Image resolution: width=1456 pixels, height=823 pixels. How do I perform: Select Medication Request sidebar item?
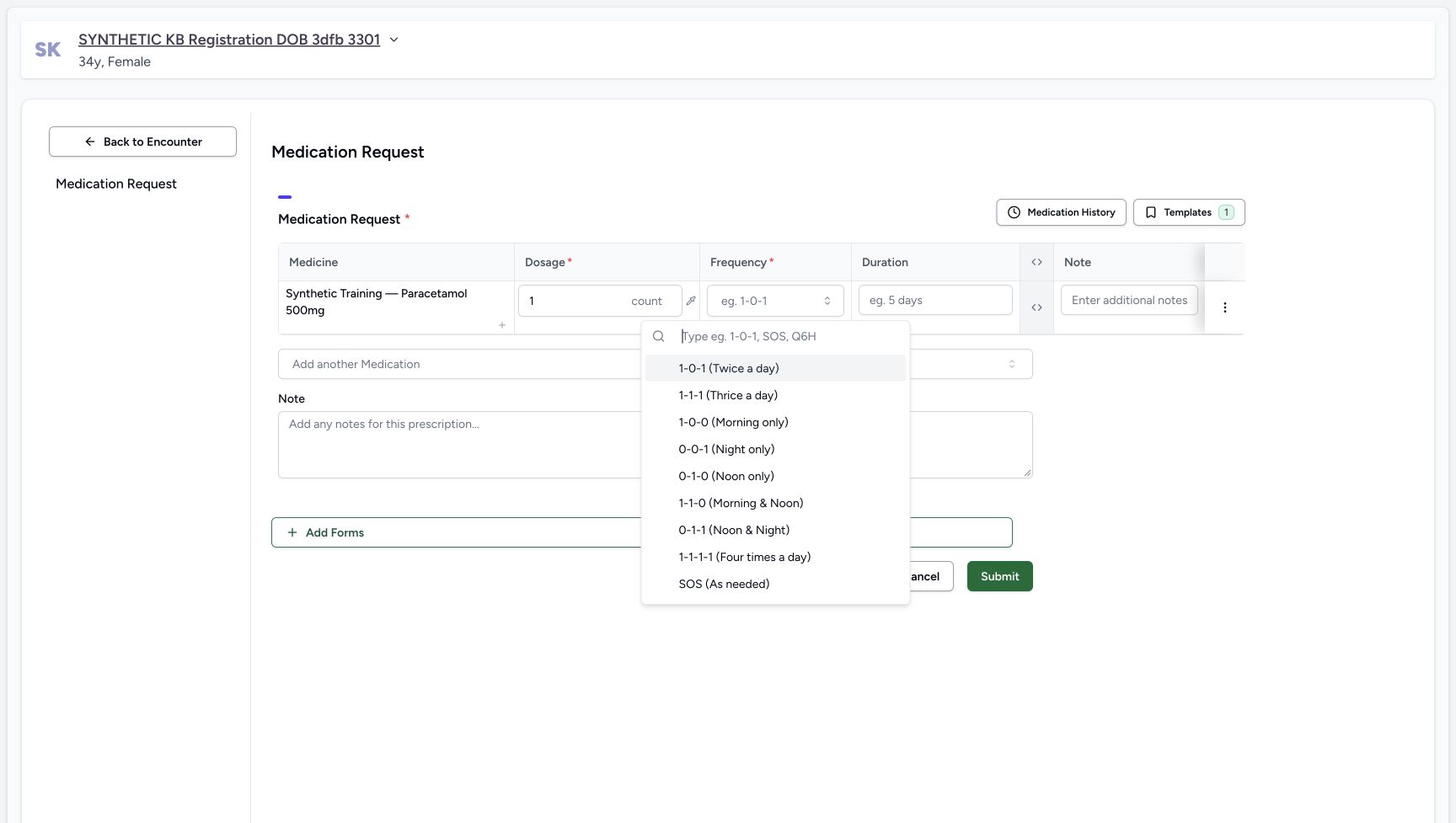[x=116, y=184]
